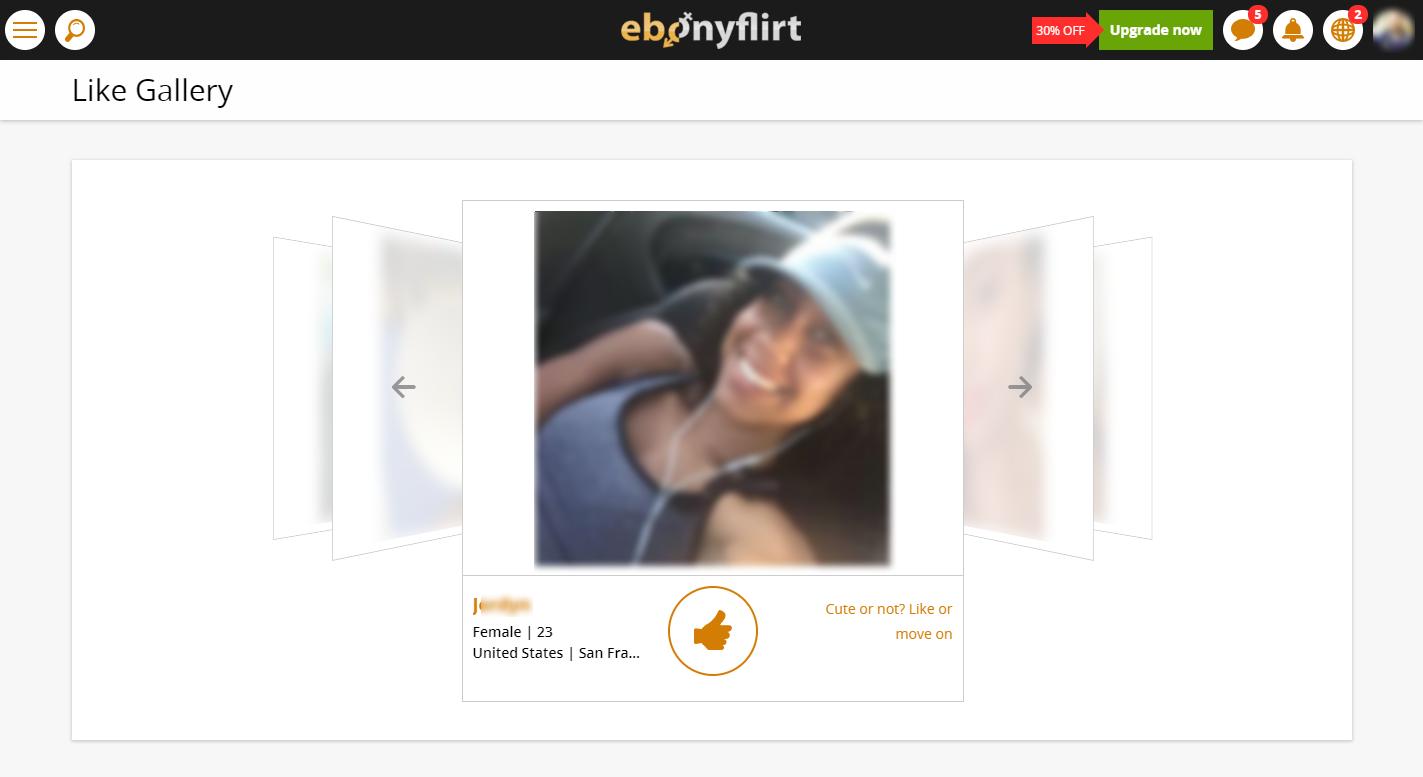Click the 'Cute or not? Like or move on' text

(x=888, y=621)
